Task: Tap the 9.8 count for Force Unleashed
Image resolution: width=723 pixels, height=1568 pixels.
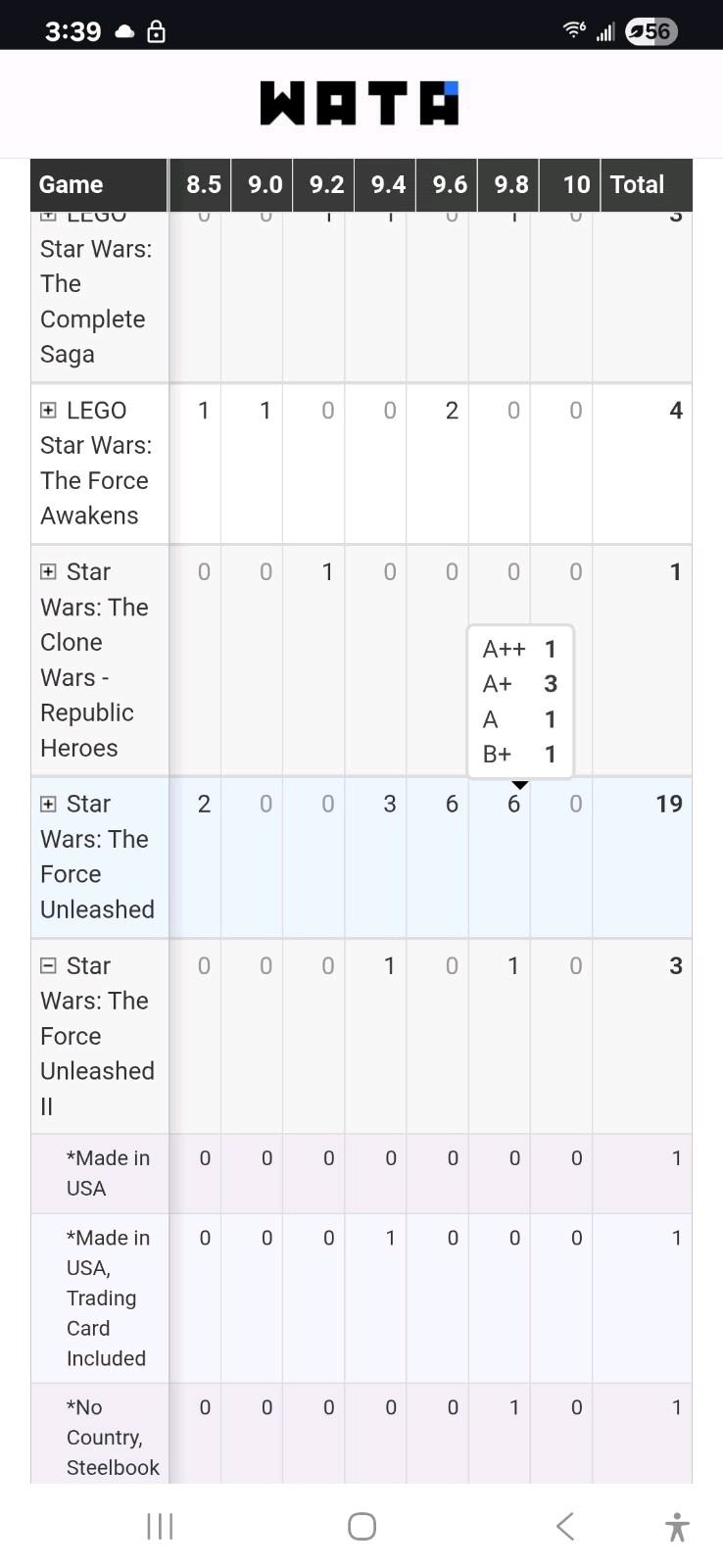Action: (x=513, y=805)
